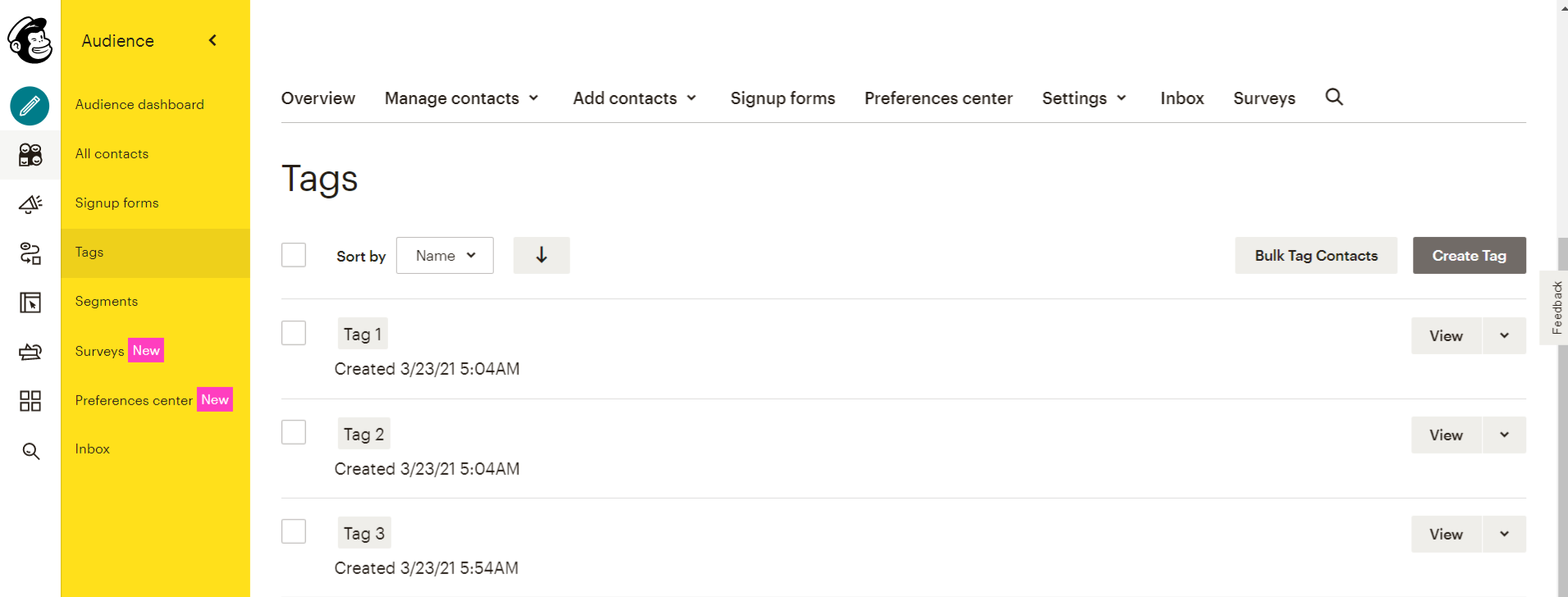Check the checkbox next to Tag 1

click(293, 332)
